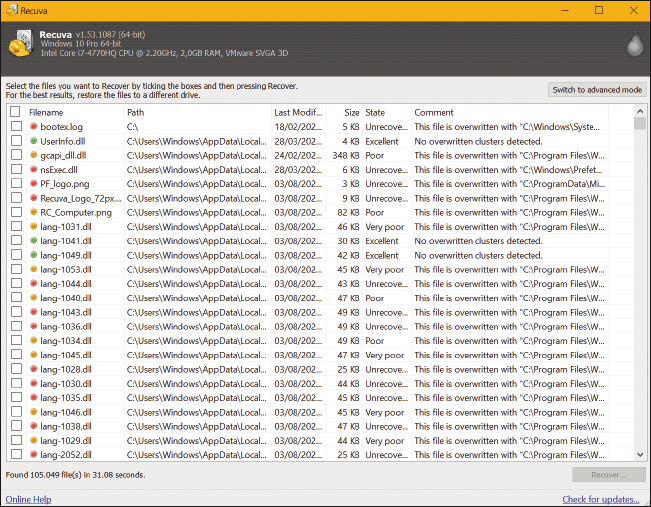Tick the select-all checkbox in the header
This screenshot has width=651, height=507.
(x=15, y=112)
